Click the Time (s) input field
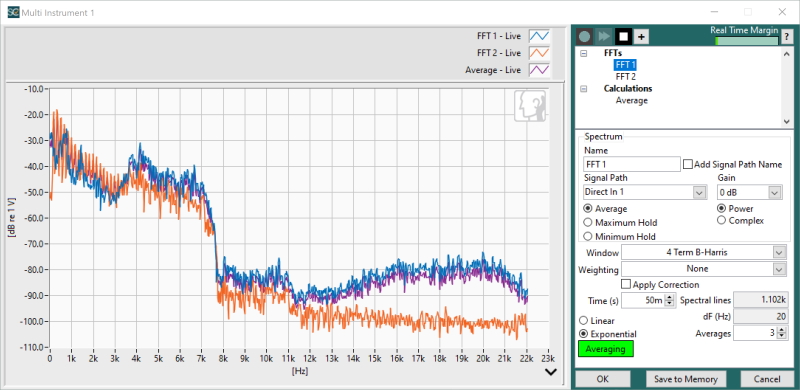Screen dimensions: 800x390 [643, 301]
